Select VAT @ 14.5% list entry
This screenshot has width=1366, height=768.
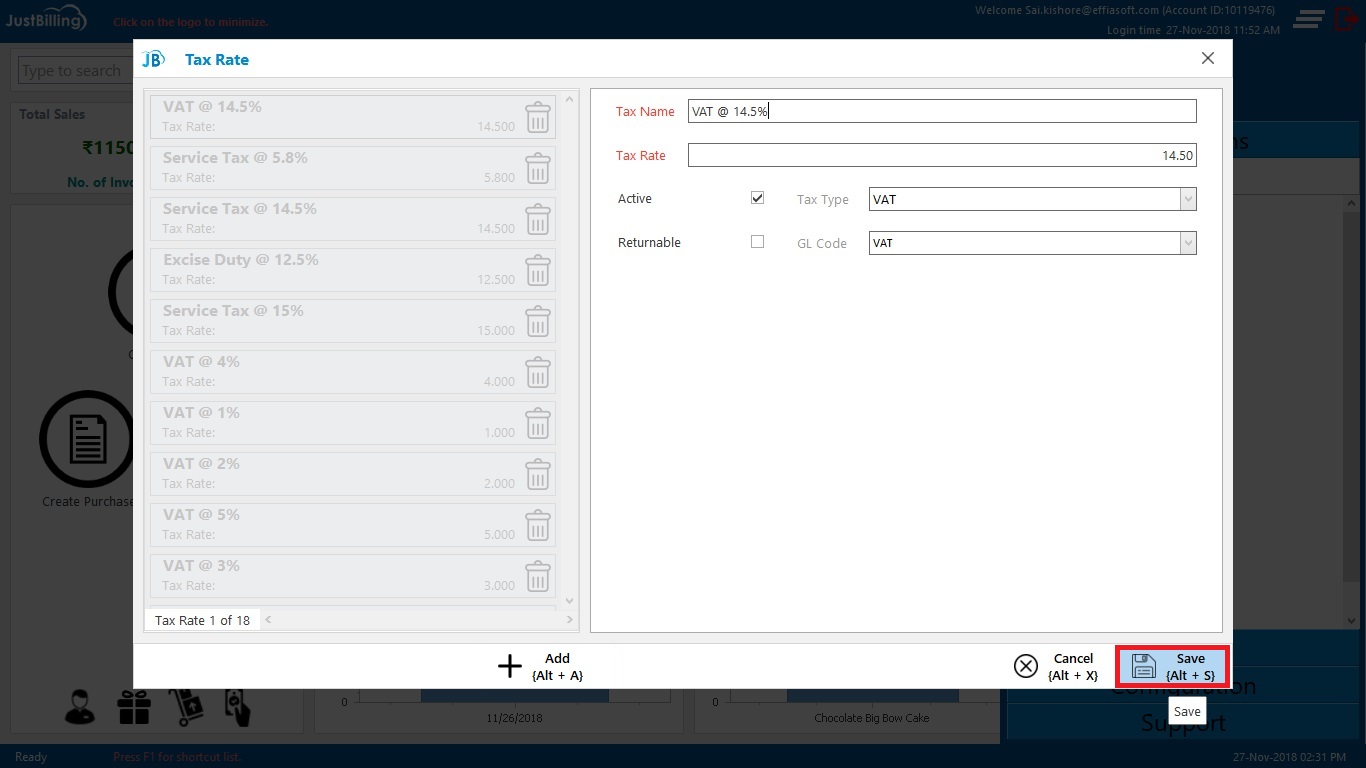point(353,117)
